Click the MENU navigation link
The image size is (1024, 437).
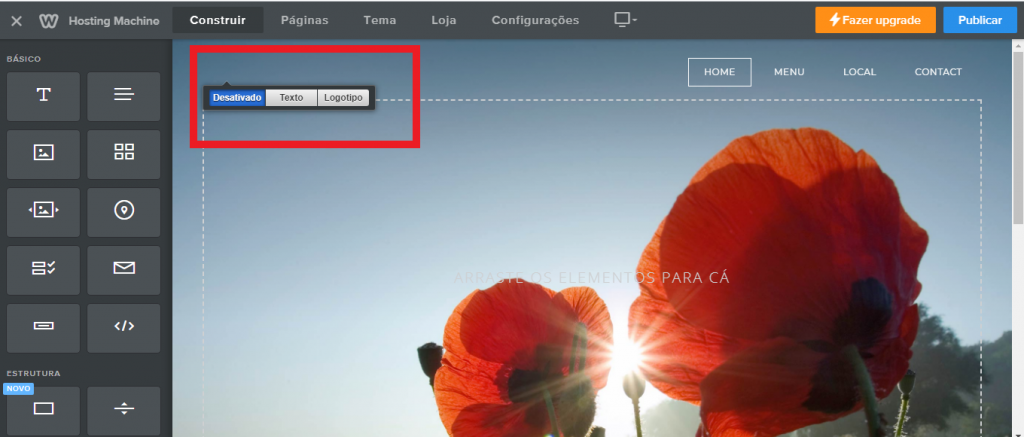click(789, 73)
